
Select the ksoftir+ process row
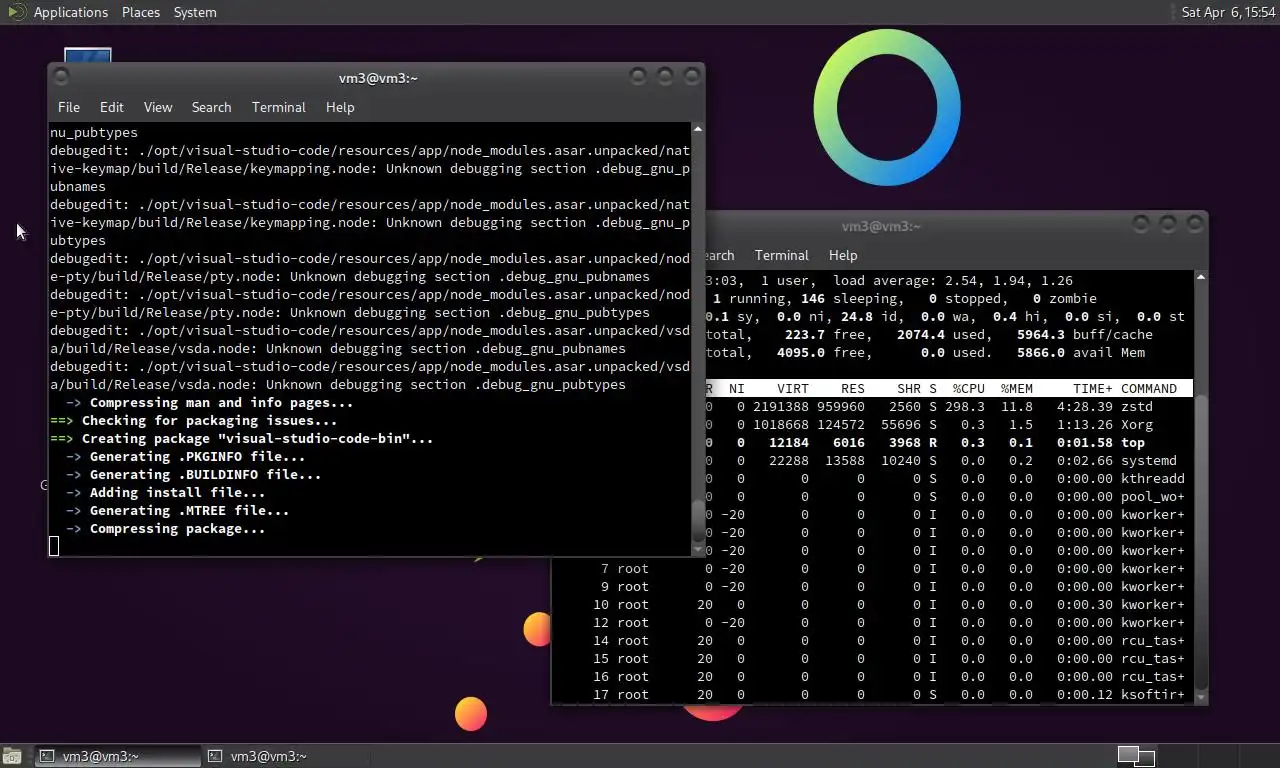click(x=873, y=694)
